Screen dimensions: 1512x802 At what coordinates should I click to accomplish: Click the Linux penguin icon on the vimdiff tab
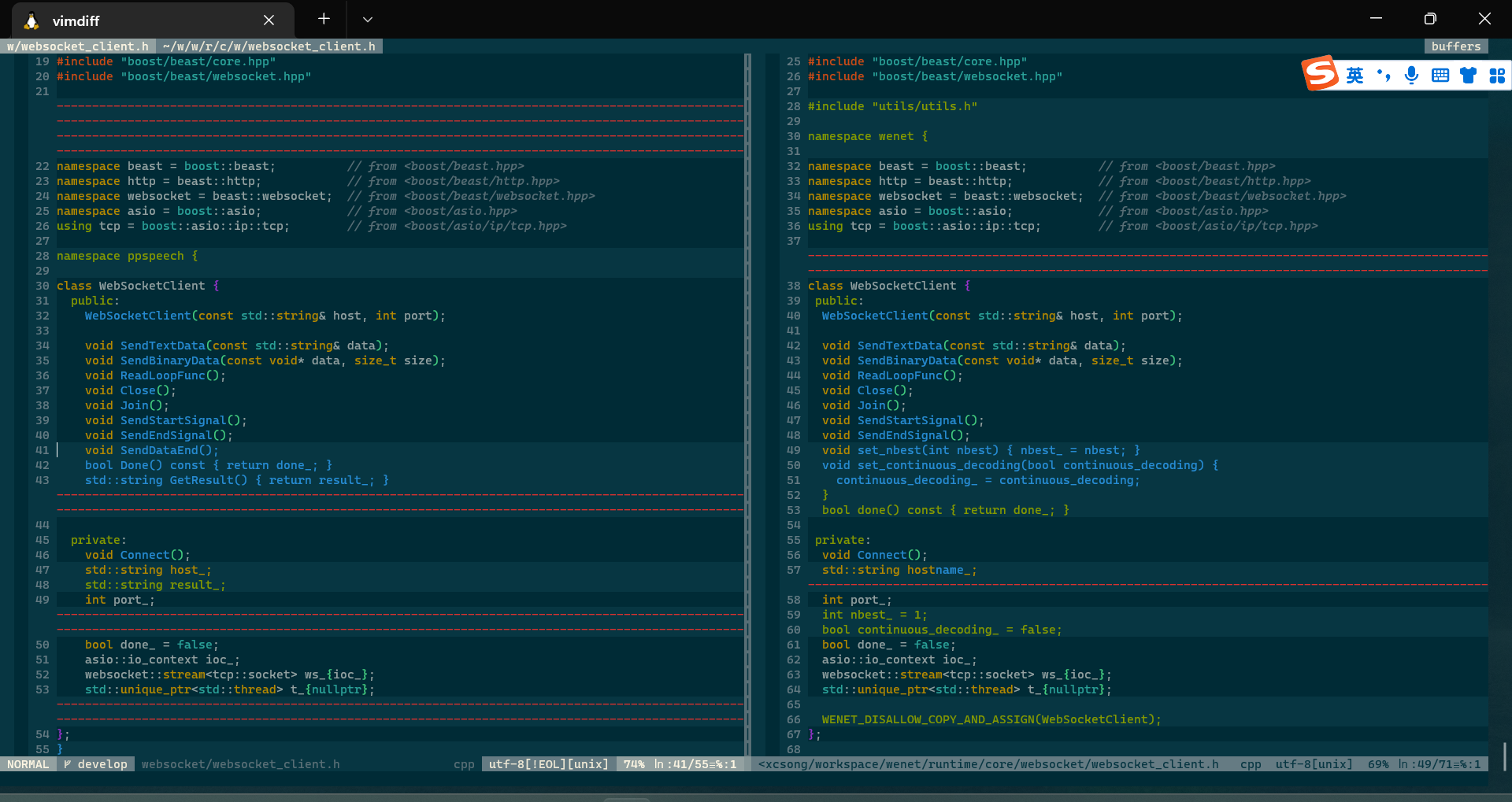coord(31,20)
